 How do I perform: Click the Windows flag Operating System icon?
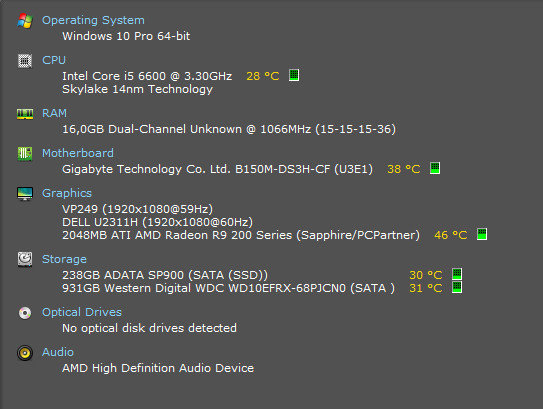coord(25,21)
